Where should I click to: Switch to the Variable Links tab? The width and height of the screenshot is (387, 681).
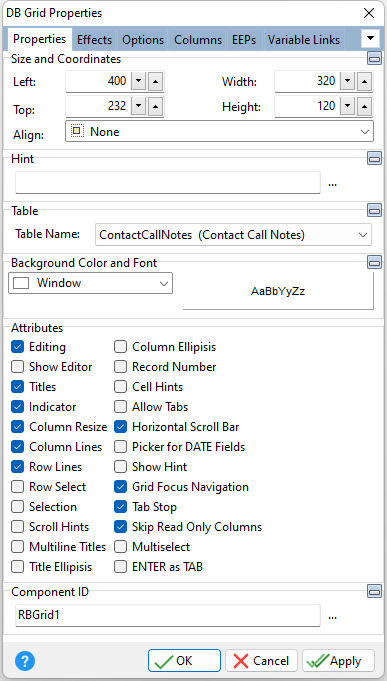point(304,40)
